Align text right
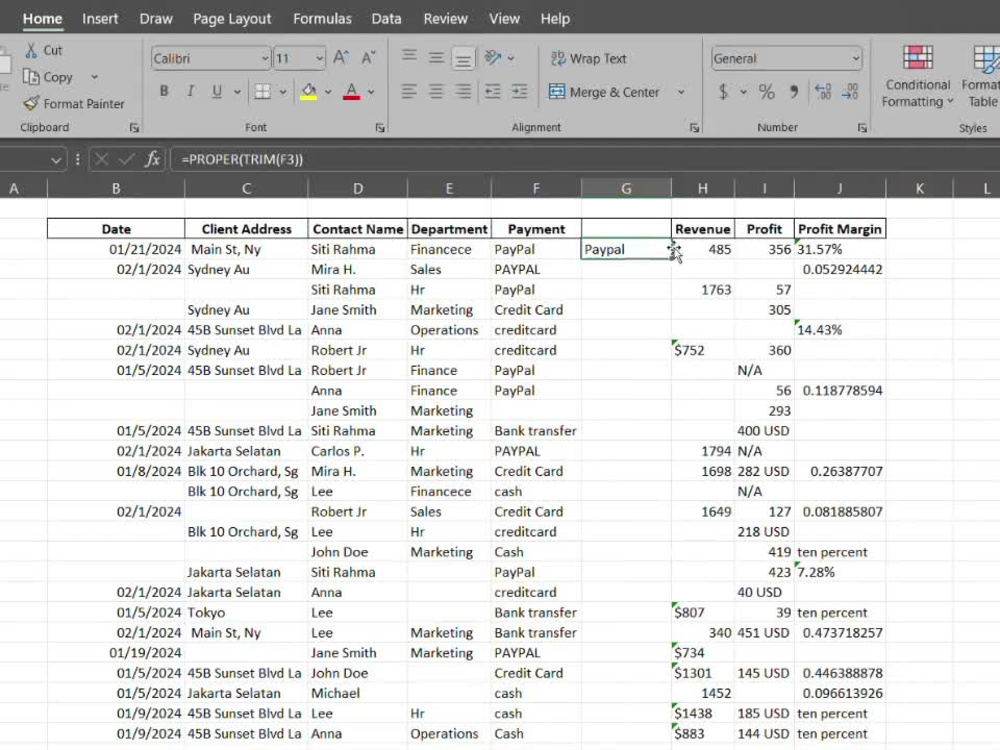 click(x=464, y=92)
